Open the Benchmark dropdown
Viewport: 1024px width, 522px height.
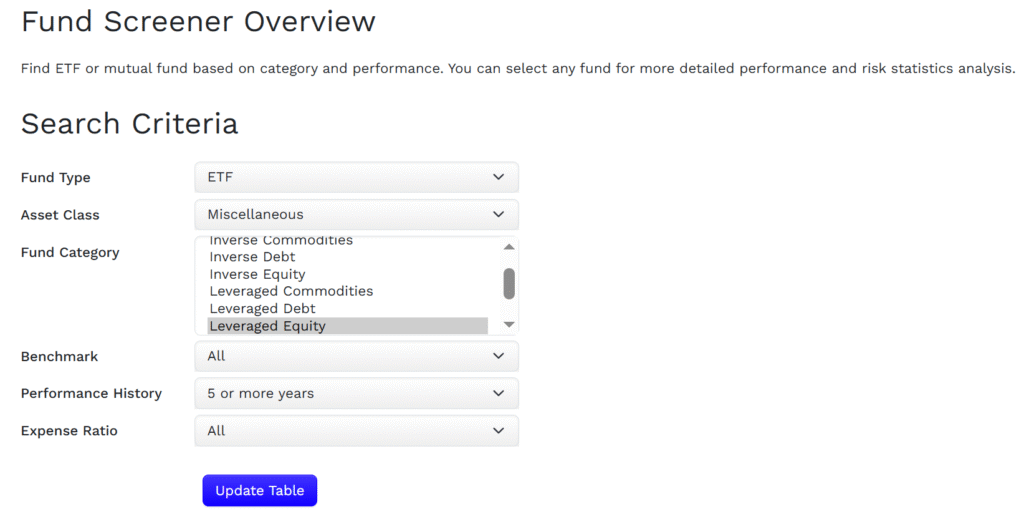coord(356,356)
